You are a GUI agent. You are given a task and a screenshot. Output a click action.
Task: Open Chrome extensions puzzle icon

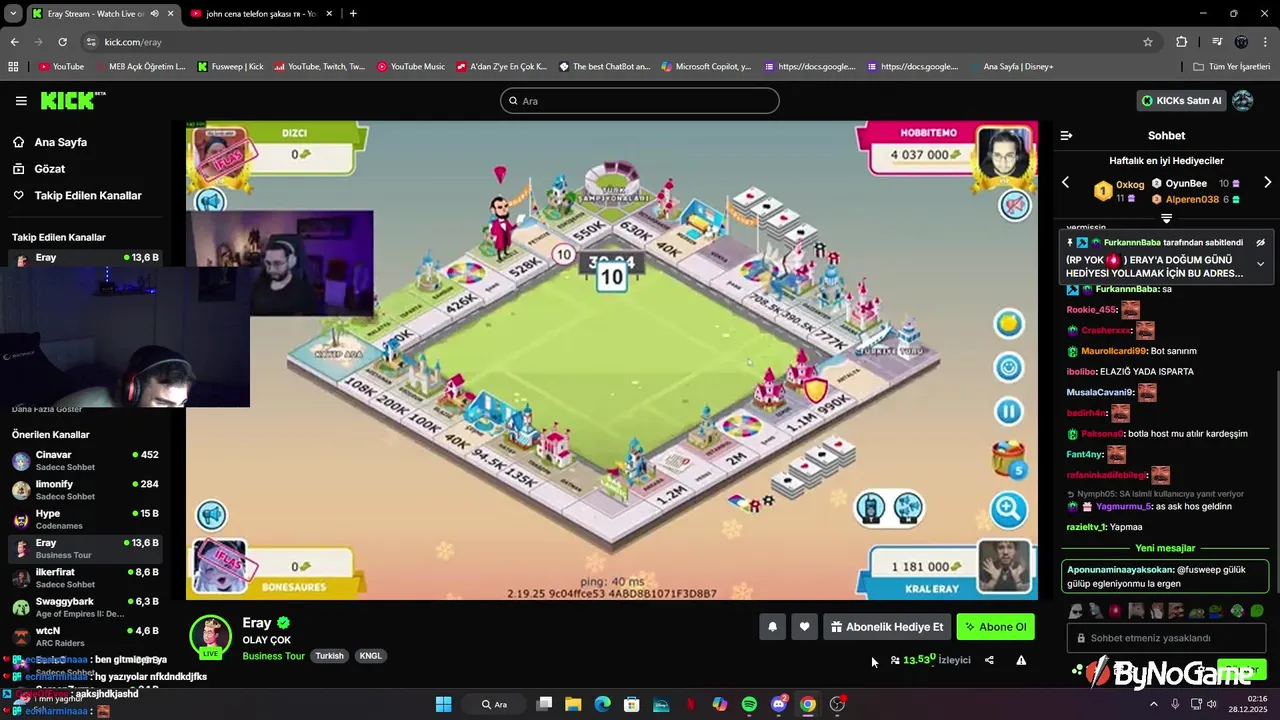[x=1181, y=42]
